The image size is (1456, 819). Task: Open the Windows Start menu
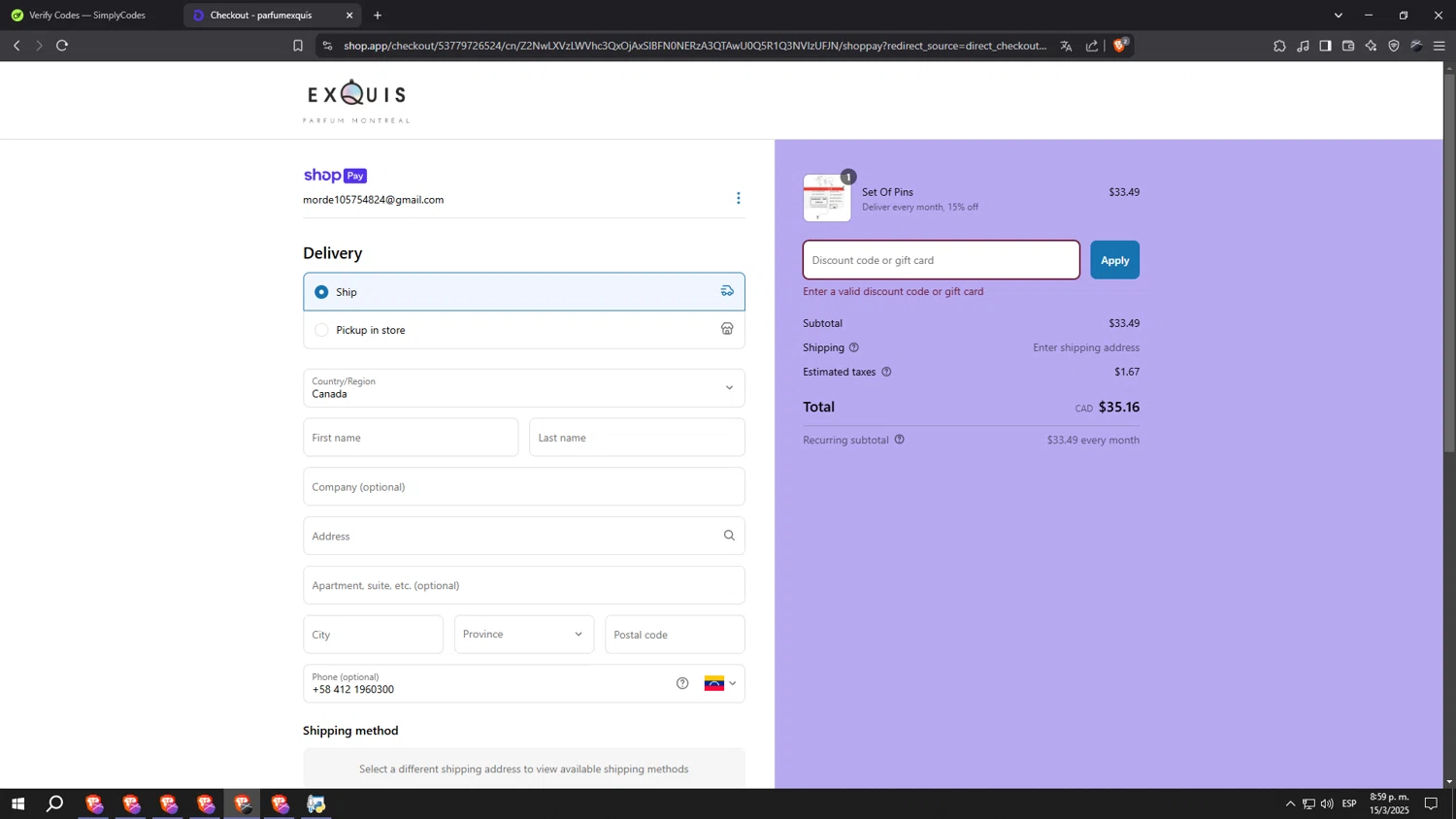coord(17,803)
